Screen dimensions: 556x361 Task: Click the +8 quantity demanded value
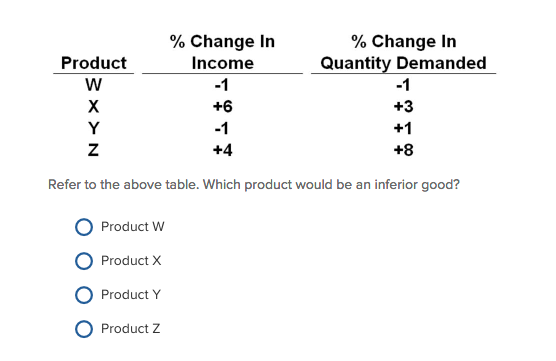404,150
